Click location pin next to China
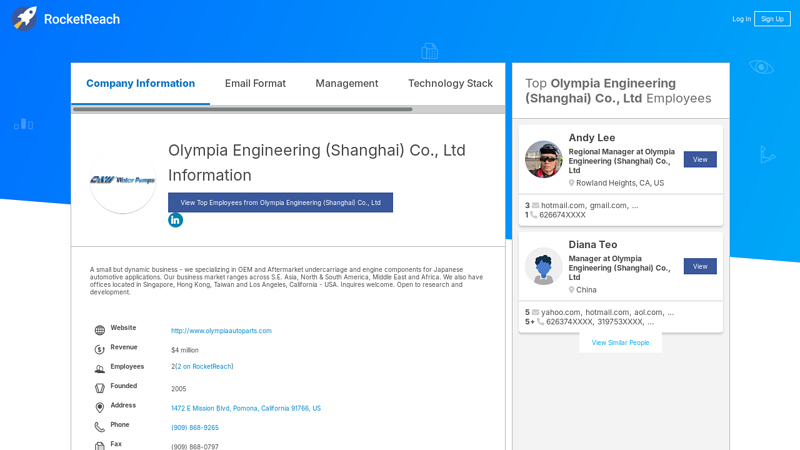 571,290
